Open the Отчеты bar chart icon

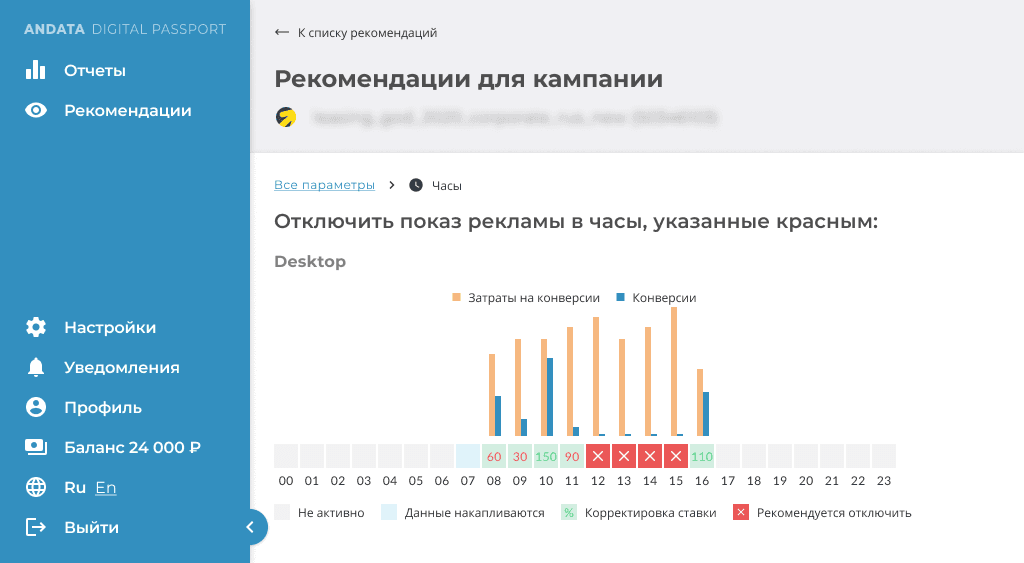point(35,70)
